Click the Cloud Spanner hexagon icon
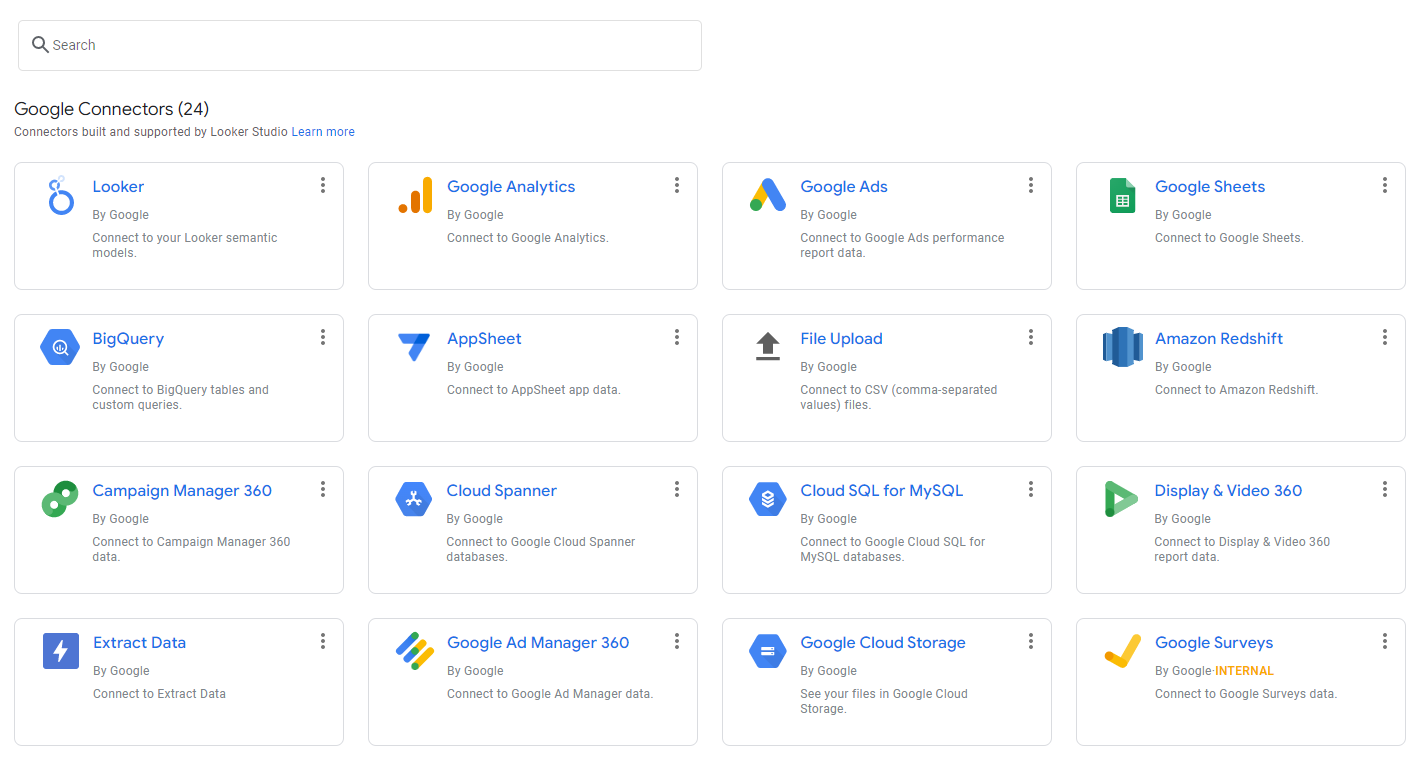The width and height of the screenshot is (1419, 758). click(x=413, y=499)
